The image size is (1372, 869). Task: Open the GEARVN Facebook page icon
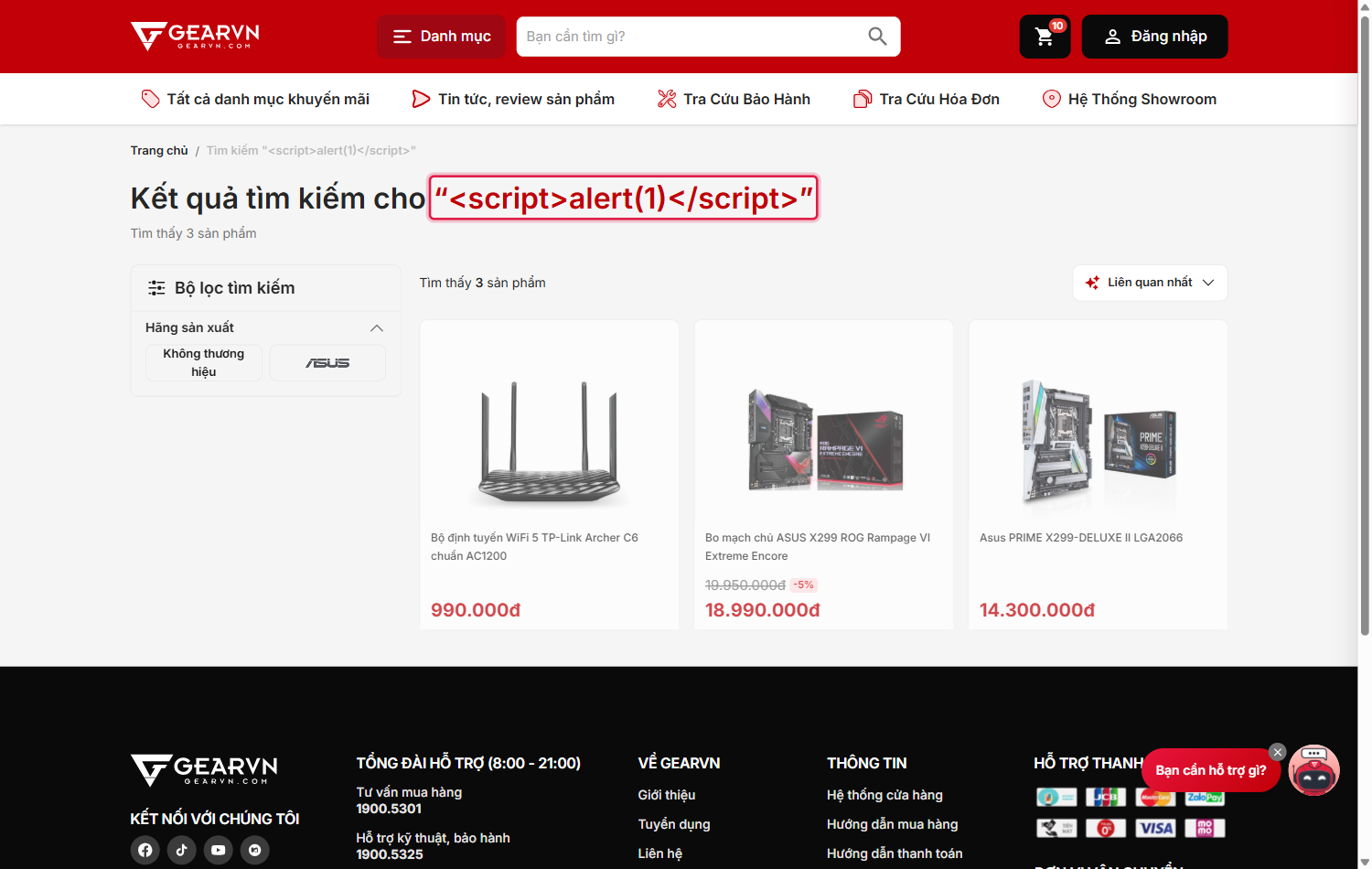145,850
